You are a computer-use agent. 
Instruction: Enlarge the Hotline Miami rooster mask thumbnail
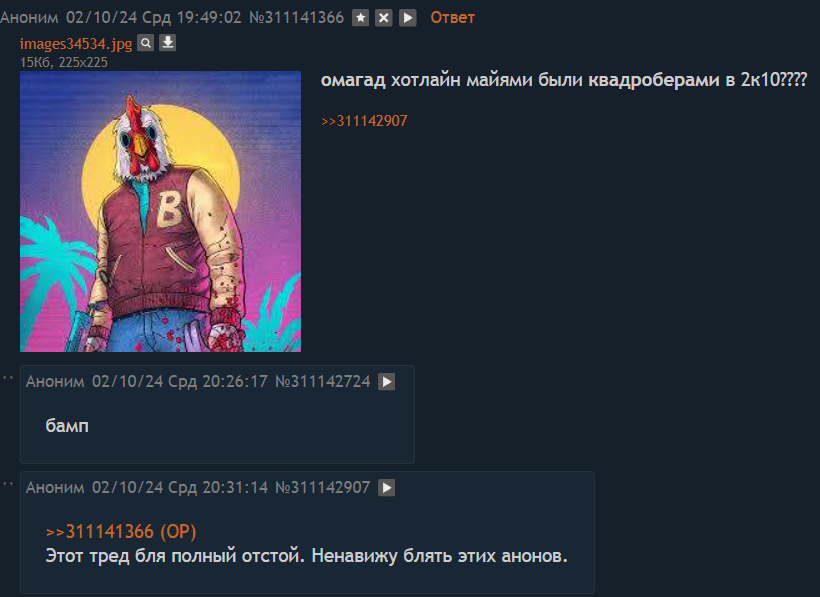tap(161, 211)
